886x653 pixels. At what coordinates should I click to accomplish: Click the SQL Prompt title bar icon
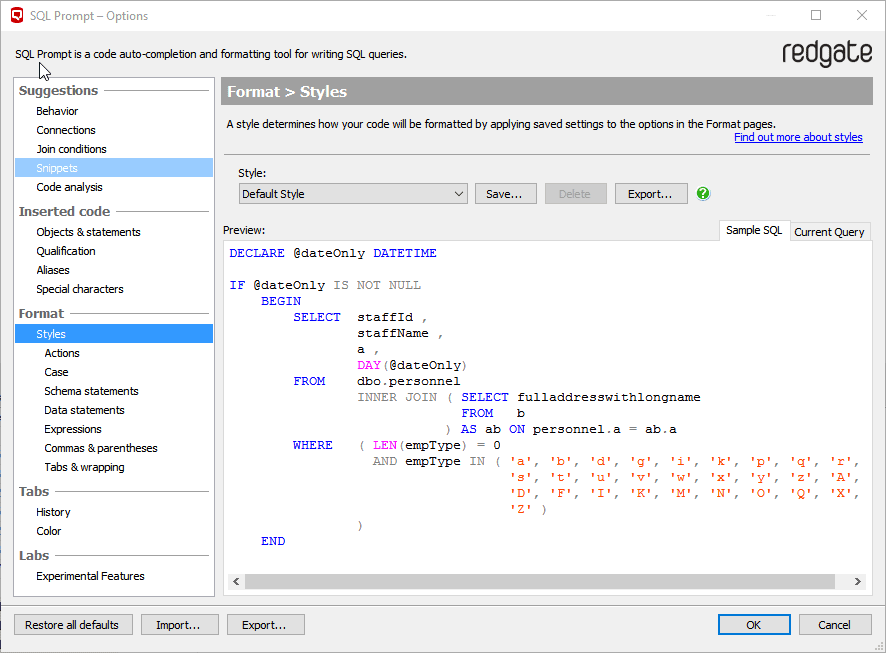pos(14,15)
